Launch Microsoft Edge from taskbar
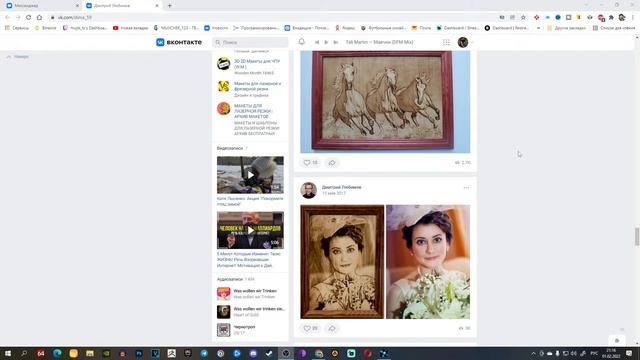Viewport: 640px width, 360px height. (x=57, y=353)
